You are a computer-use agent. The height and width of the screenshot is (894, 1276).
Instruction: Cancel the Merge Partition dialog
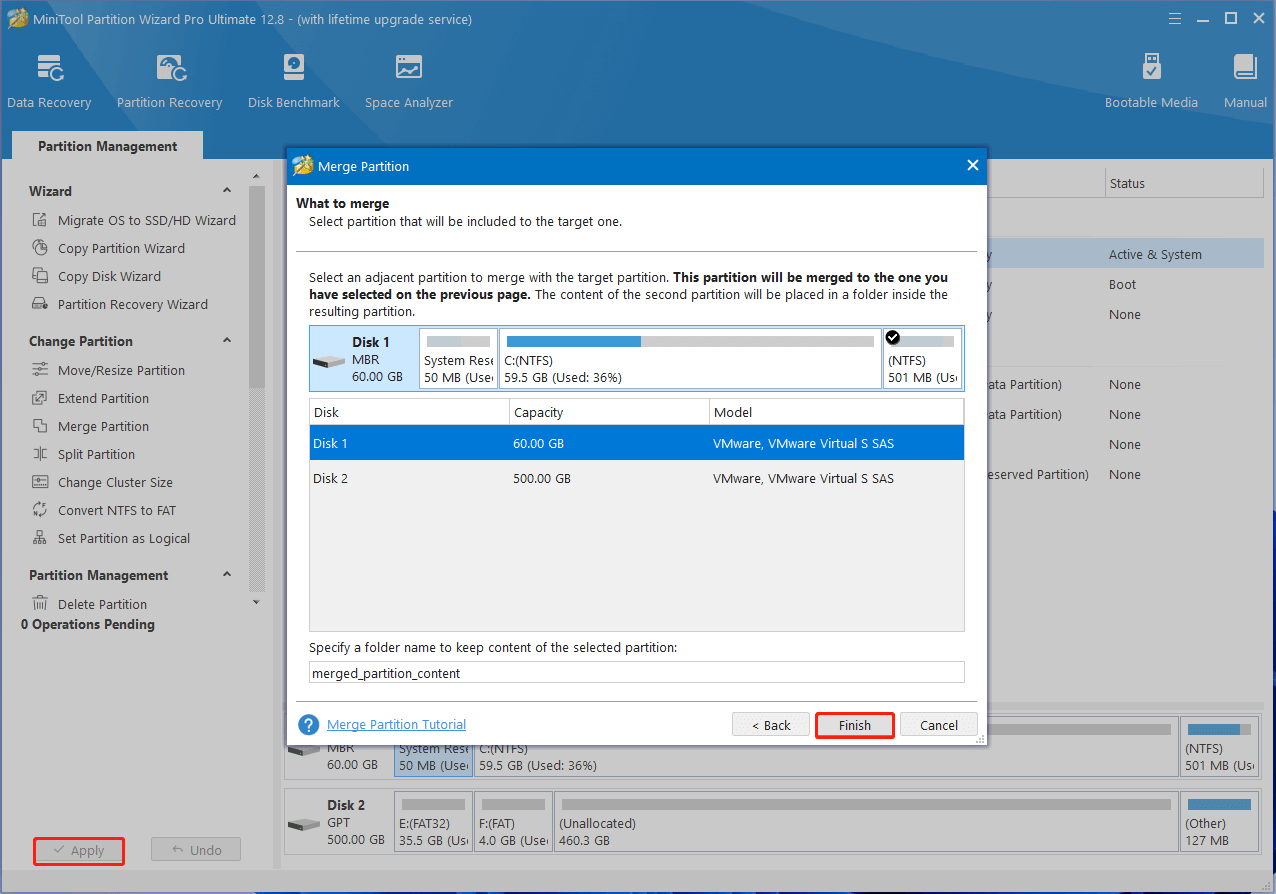[939, 725]
